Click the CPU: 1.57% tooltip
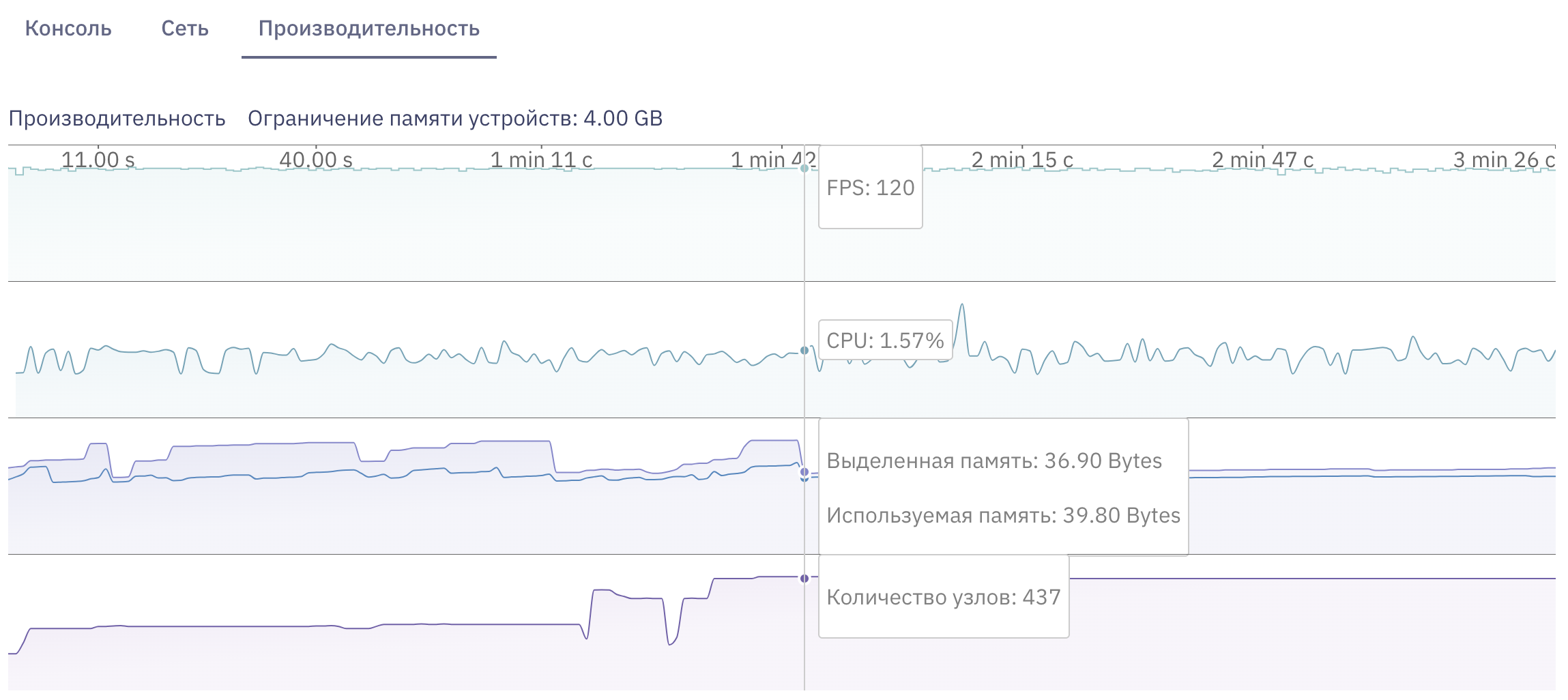The image size is (1568, 700). [885, 340]
